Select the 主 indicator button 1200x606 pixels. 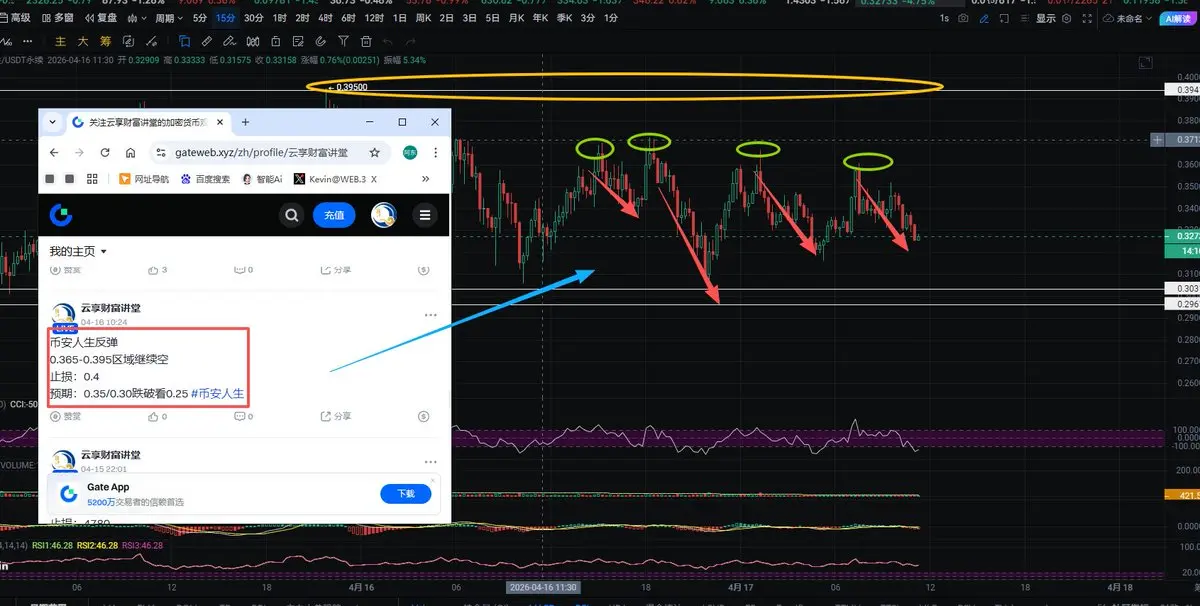(x=60, y=41)
